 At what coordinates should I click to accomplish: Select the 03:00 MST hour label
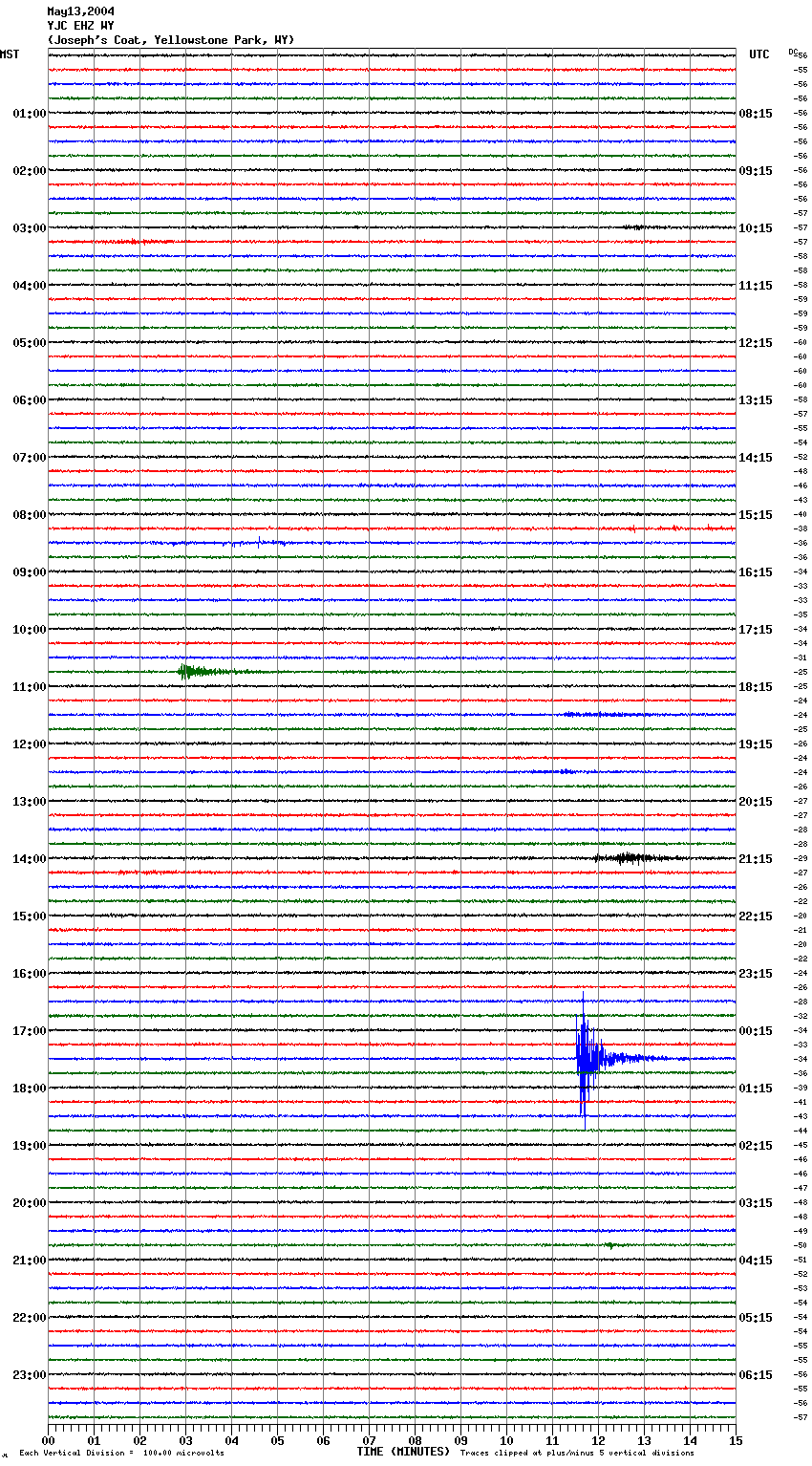click(30, 228)
